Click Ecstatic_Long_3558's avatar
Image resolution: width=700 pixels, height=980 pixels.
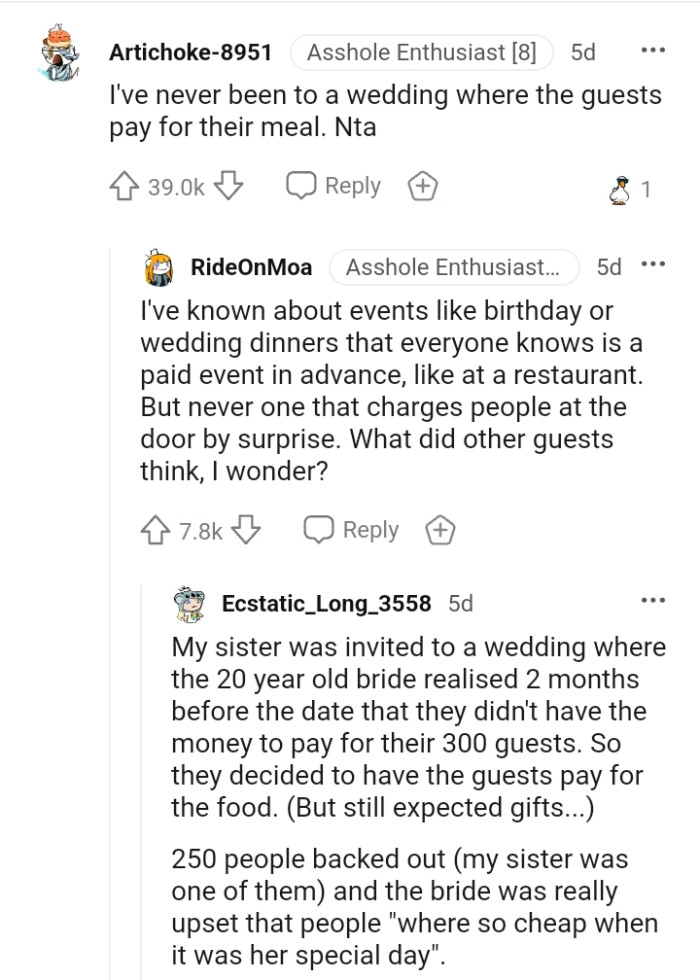[x=186, y=601]
